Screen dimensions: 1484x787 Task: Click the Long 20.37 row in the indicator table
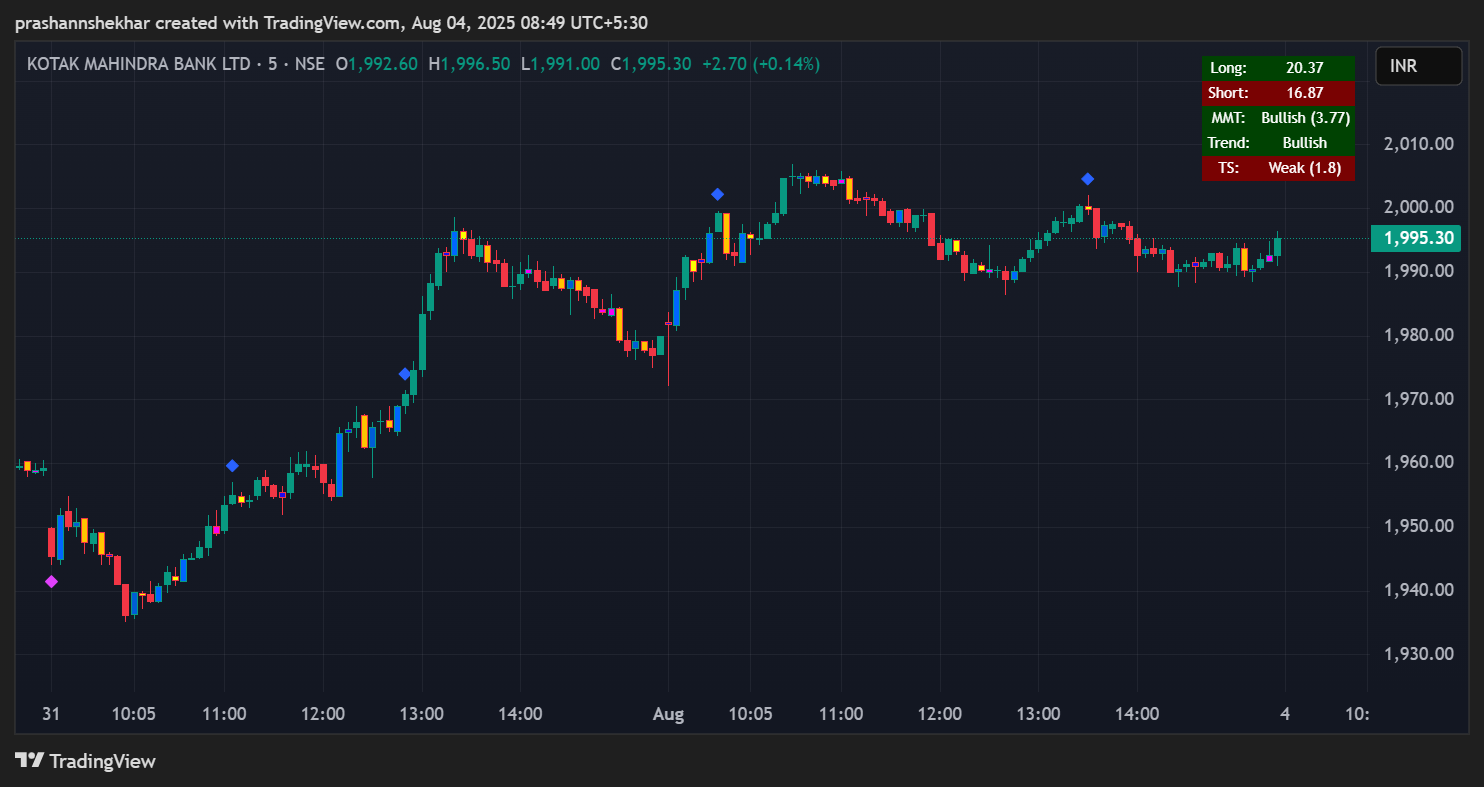[1278, 68]
